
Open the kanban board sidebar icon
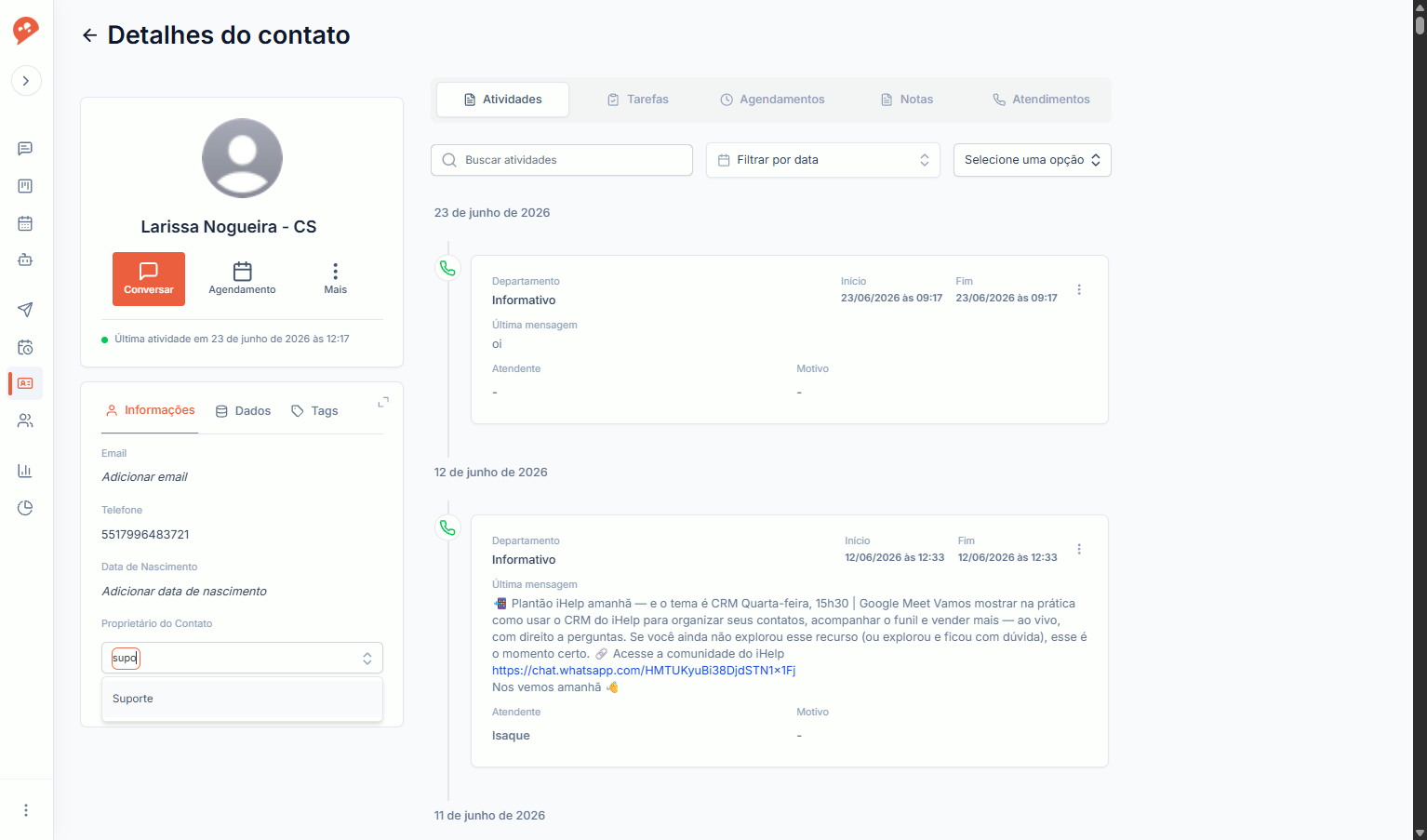[x=25, y=186]
